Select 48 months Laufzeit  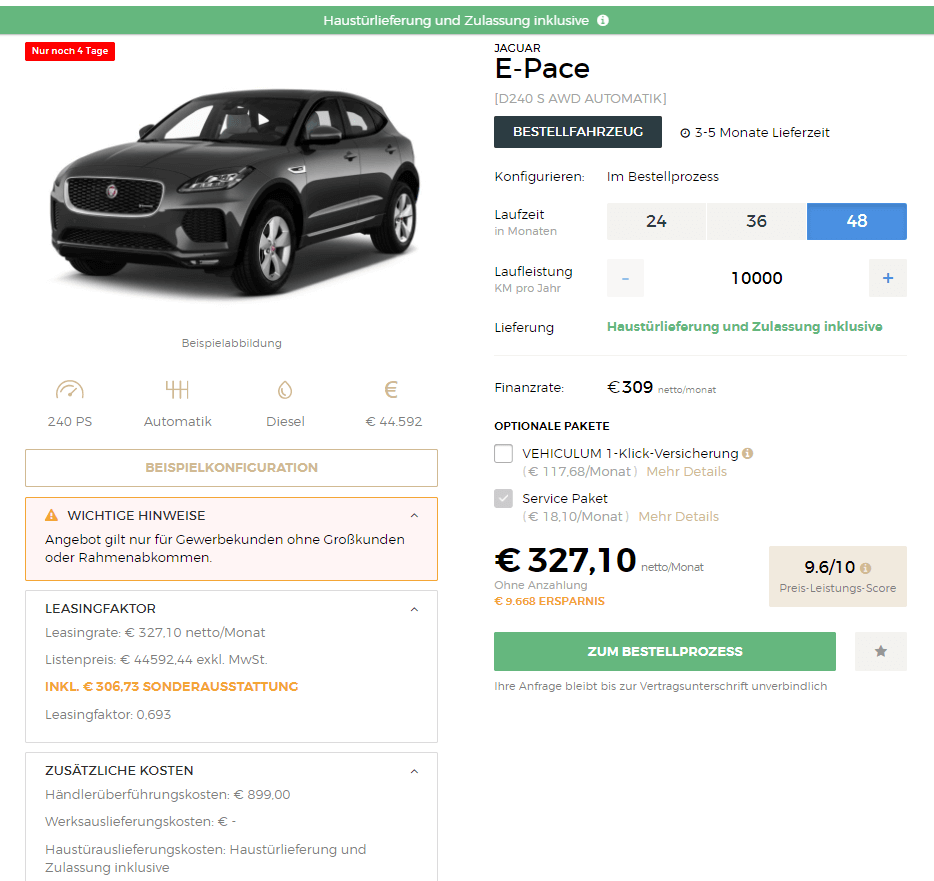click(857, 221)
